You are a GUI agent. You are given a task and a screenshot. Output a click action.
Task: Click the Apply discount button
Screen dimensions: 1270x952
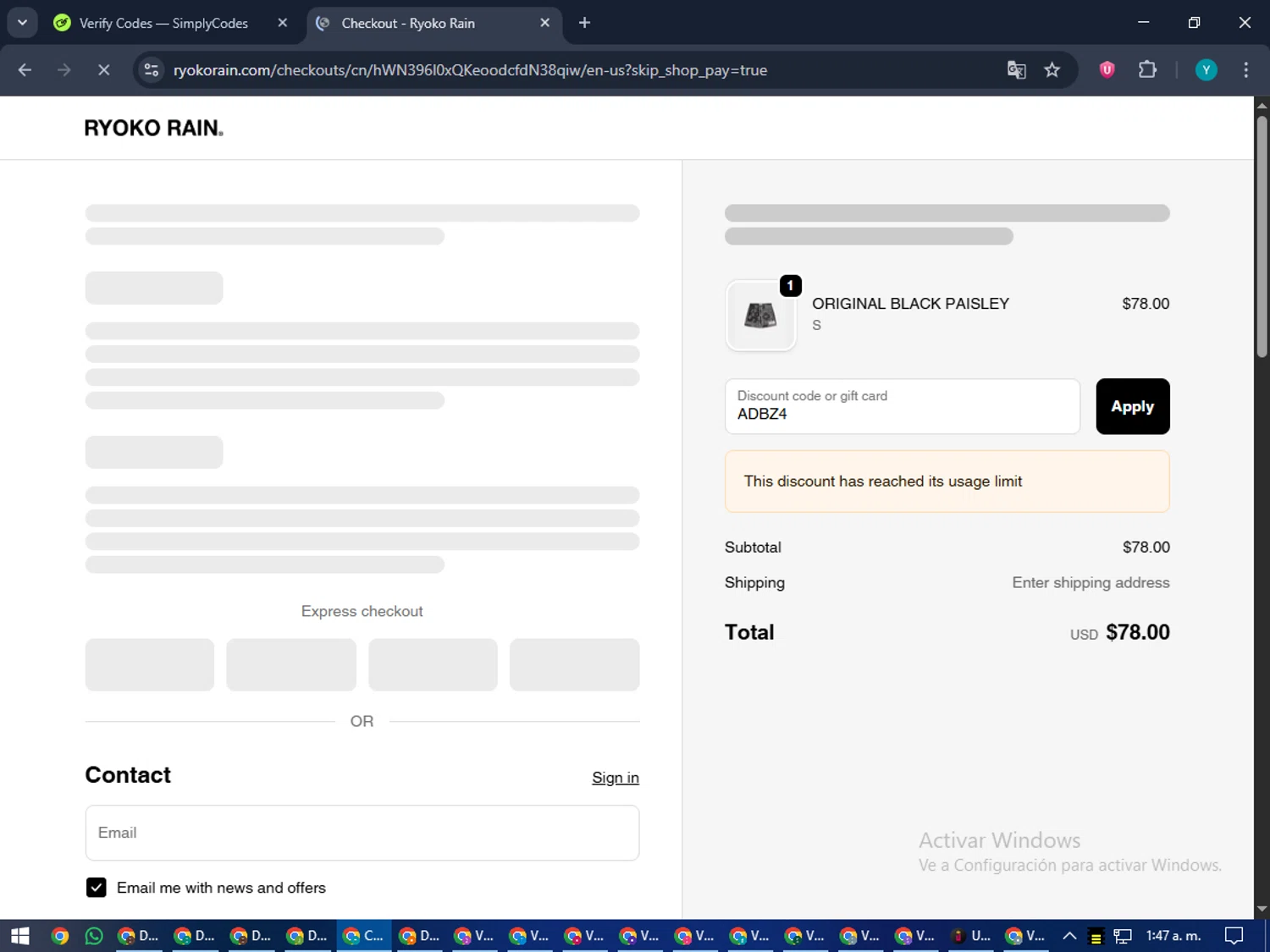coord(1132,406)
